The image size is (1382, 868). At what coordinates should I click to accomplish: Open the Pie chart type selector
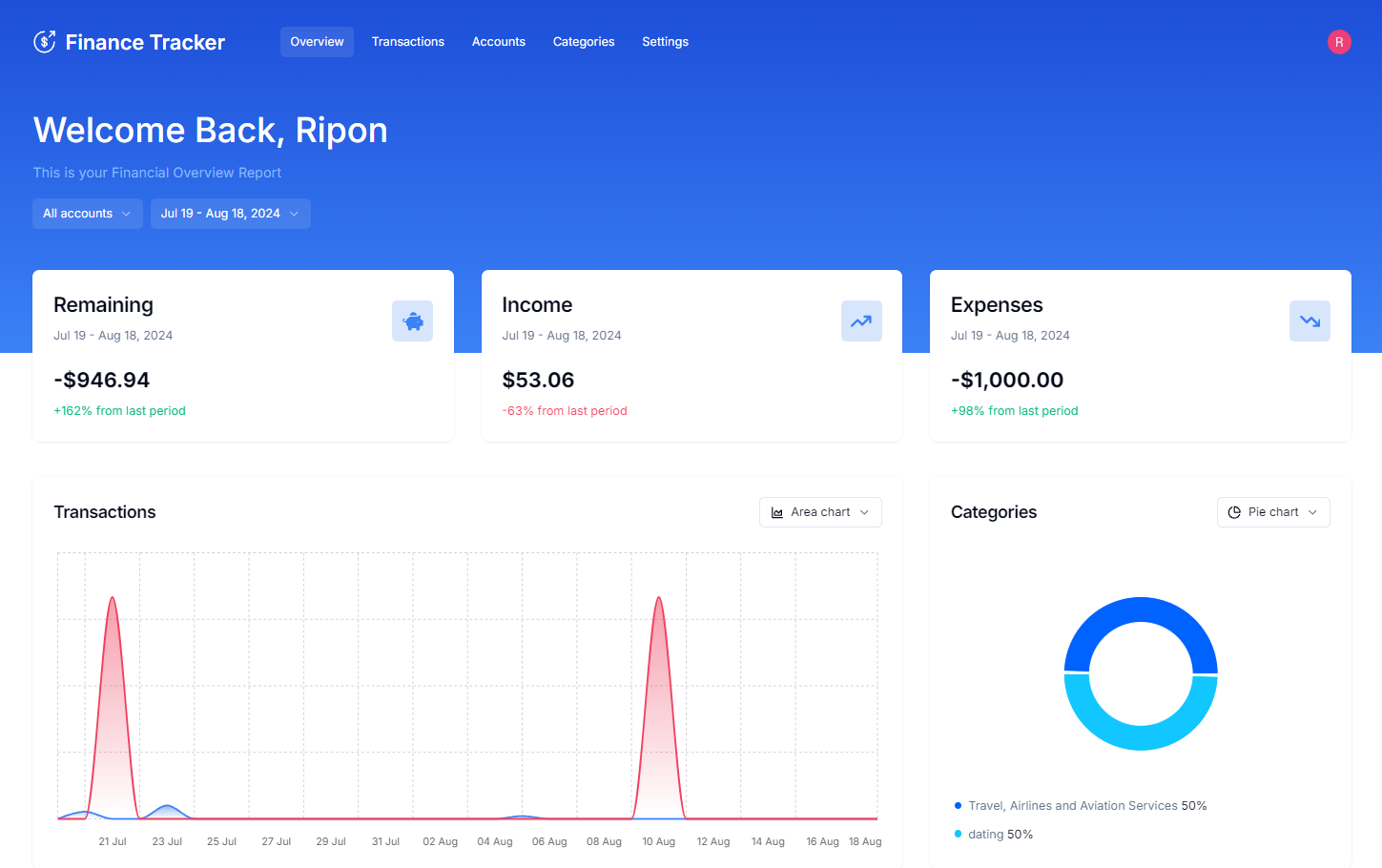coord(1273,511)
